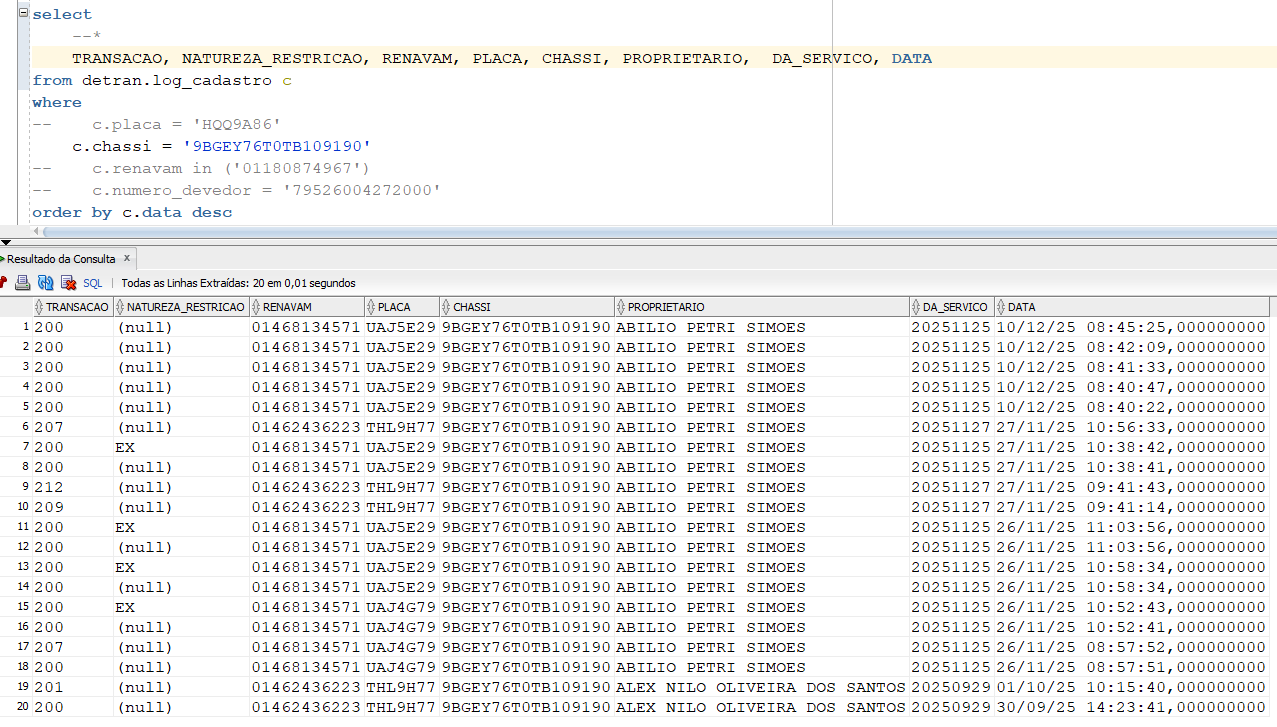Click the print icon in results toolbar
Screen dimensions: 1277x727
click(22, 283)
